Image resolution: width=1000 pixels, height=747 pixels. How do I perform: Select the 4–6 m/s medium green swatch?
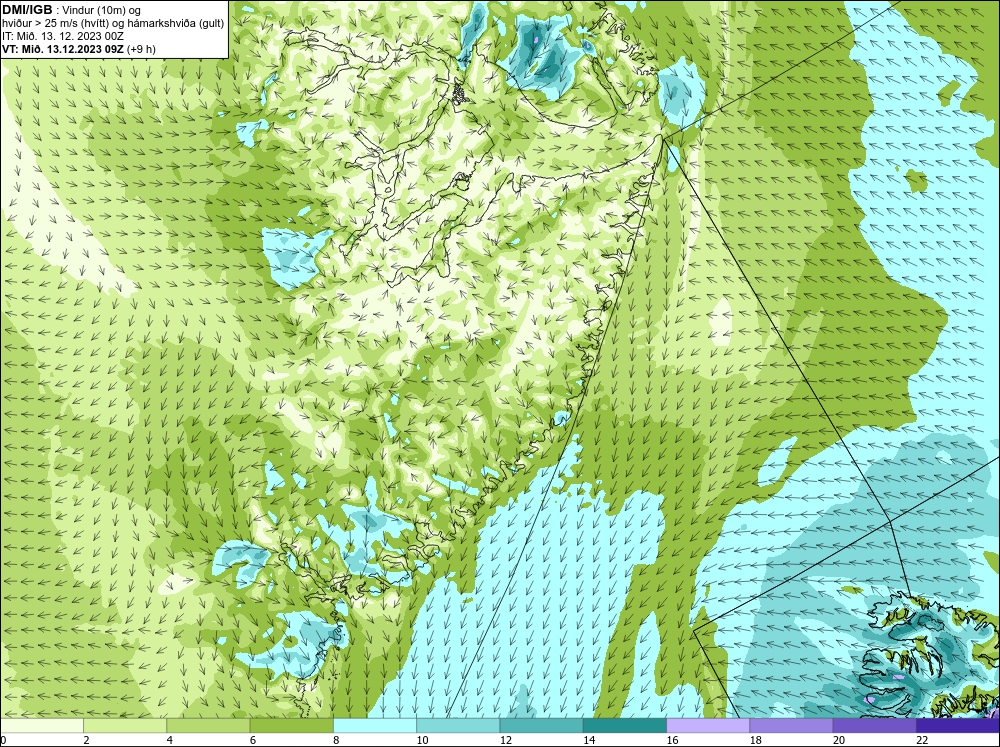208,726
